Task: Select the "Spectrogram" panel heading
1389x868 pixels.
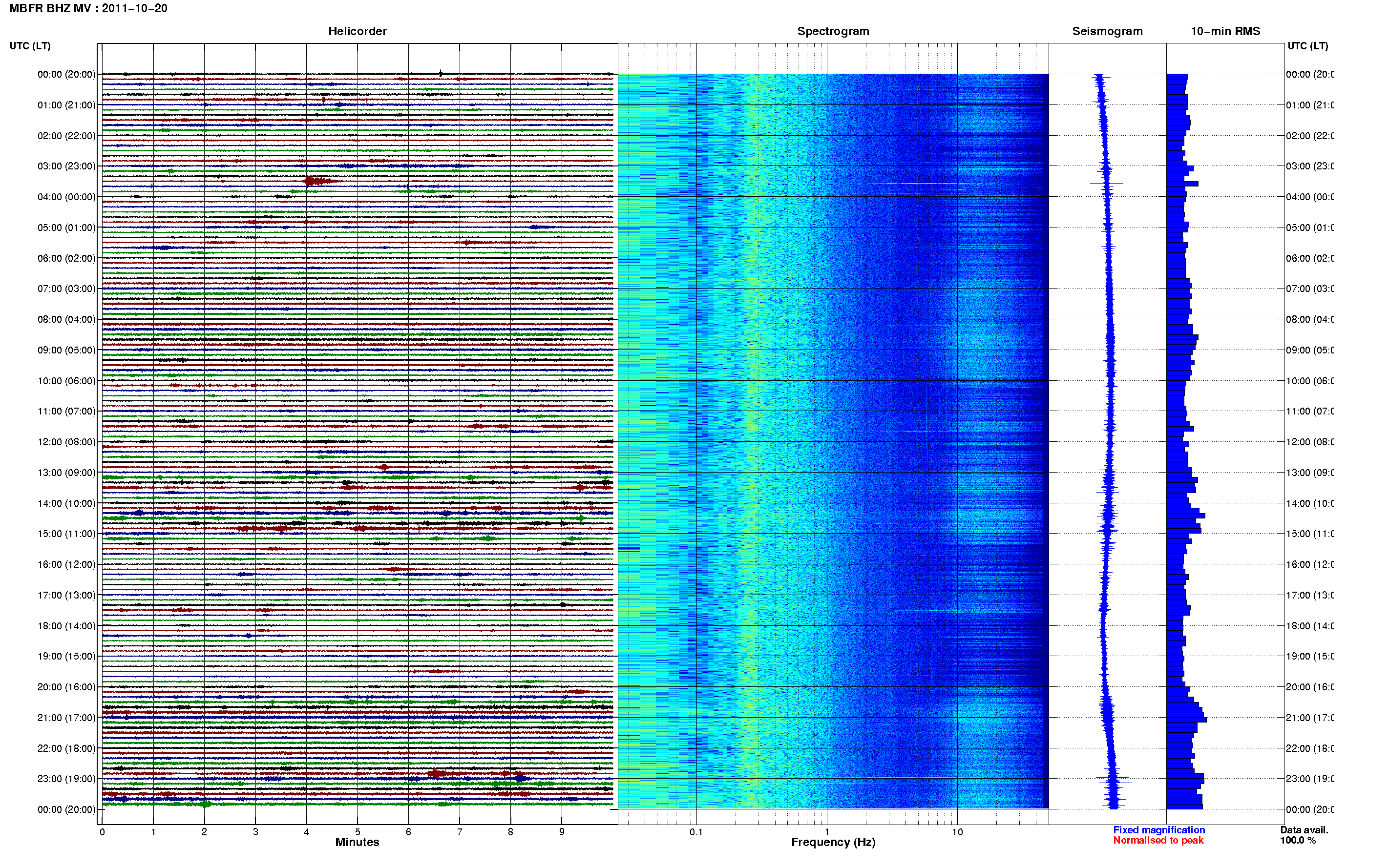Action: pos(833,31)
